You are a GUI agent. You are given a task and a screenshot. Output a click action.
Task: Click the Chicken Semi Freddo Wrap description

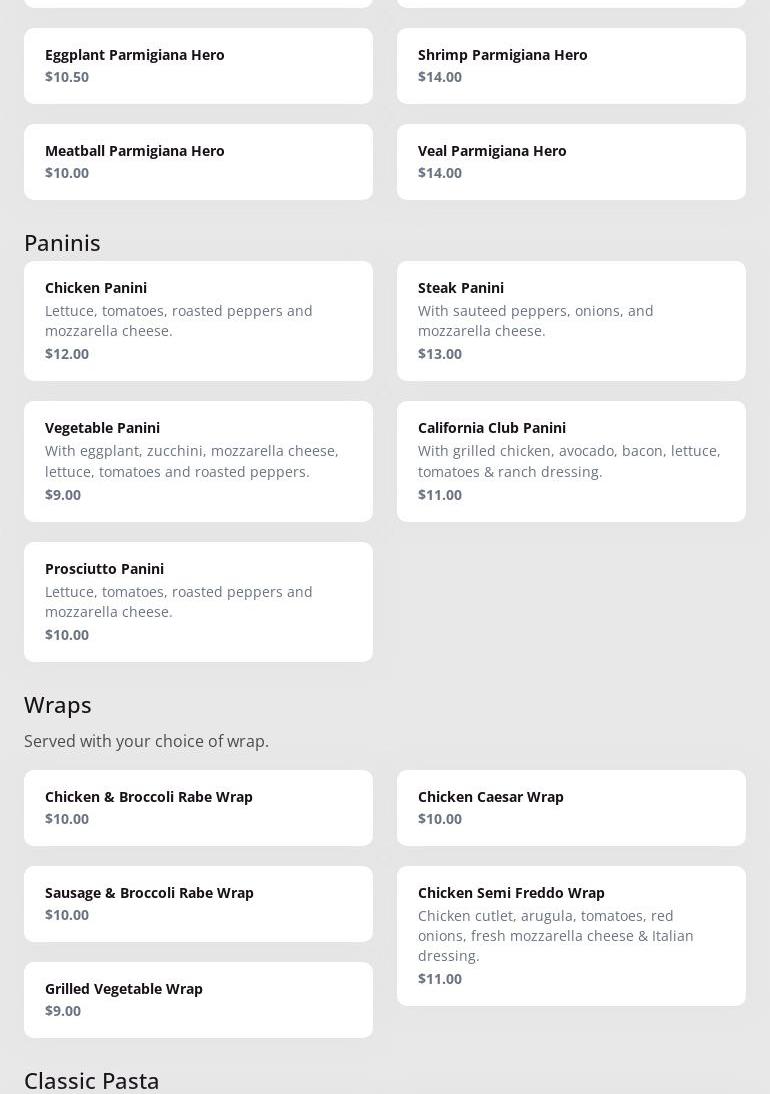pos(556,936)
